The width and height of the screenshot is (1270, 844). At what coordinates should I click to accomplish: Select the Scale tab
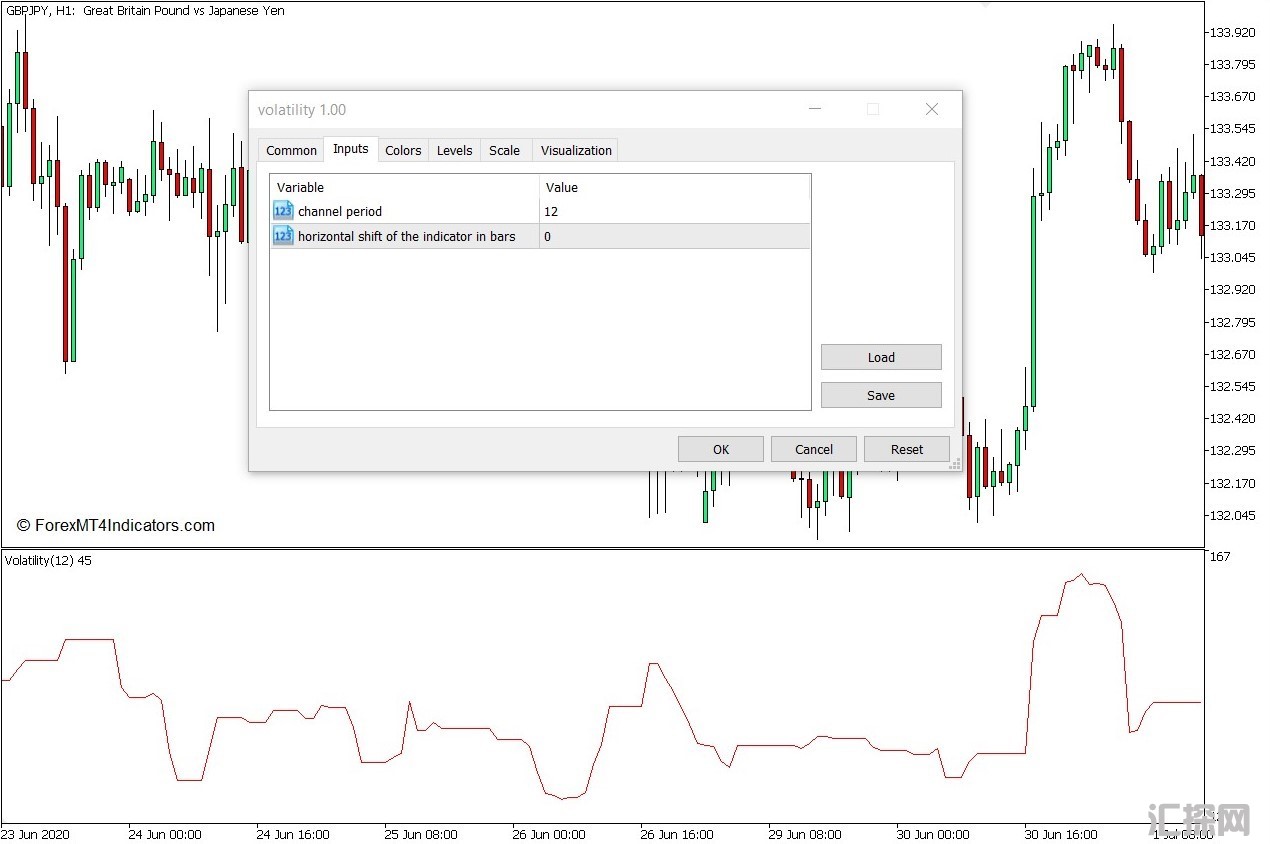(504, 150)
